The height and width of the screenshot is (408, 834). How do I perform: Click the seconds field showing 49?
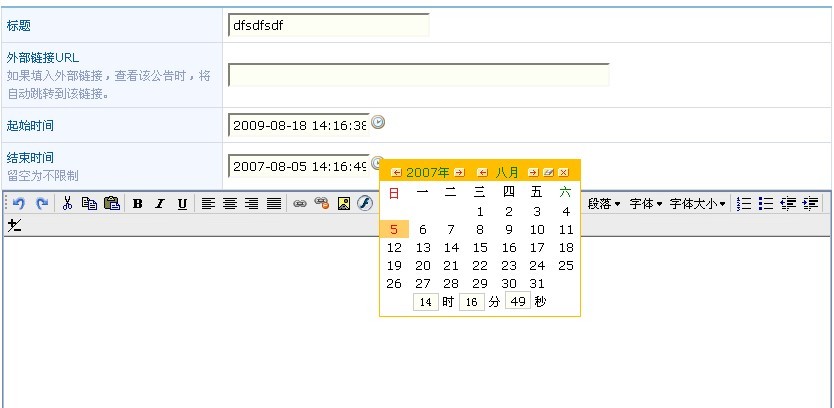click(518, 302)
